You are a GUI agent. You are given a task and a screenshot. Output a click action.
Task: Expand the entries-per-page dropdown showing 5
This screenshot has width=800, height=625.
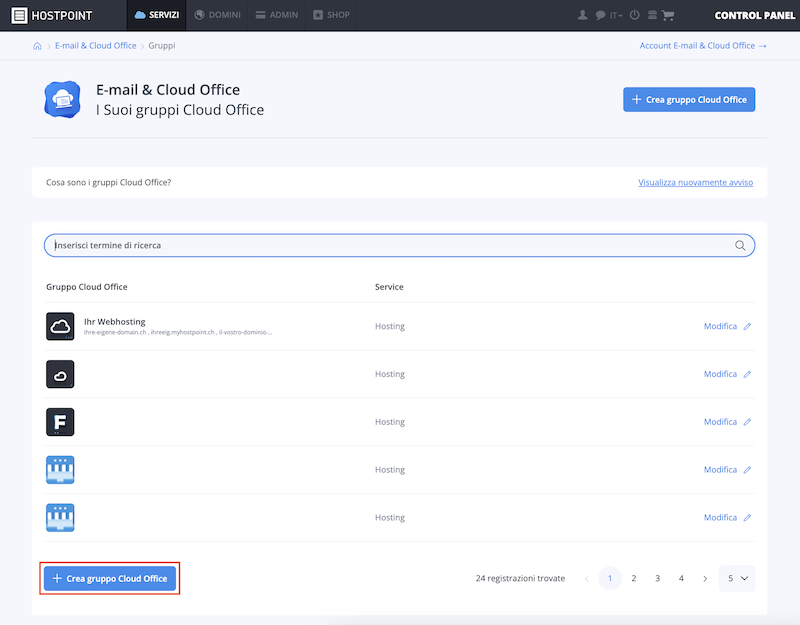pos(737,578)
